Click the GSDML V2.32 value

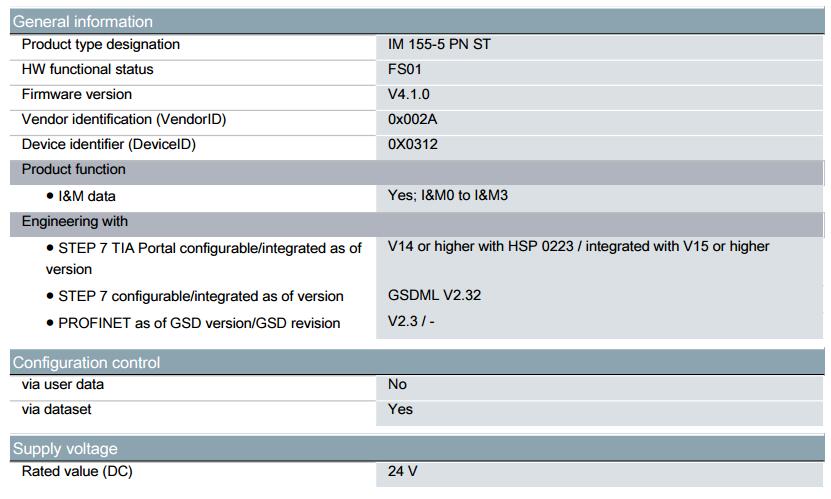(x=434, y=295)
